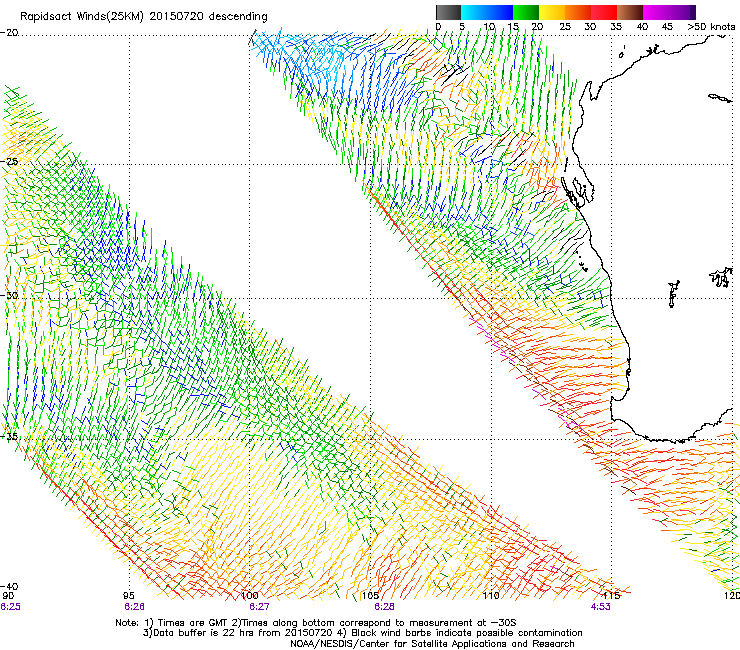The image size is (740, 650).
Task: Click the '30' legend scale label
Action: [x=590, y=27]
